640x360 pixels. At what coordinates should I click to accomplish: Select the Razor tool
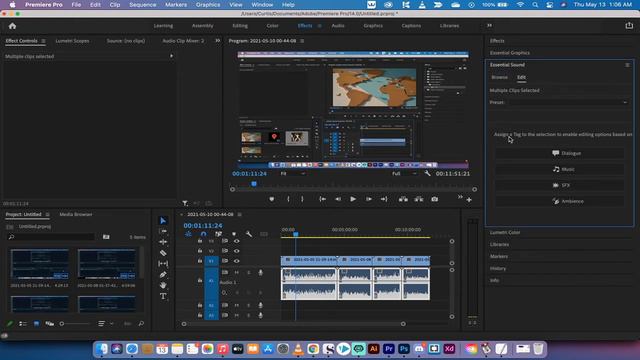[x=163, y=253]
